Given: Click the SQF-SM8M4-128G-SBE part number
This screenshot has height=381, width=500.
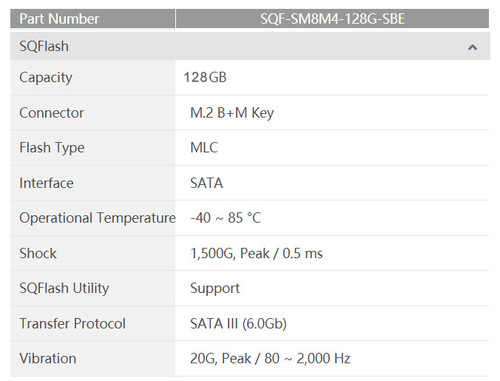Looking at the screenshot, I should (332, 19).
